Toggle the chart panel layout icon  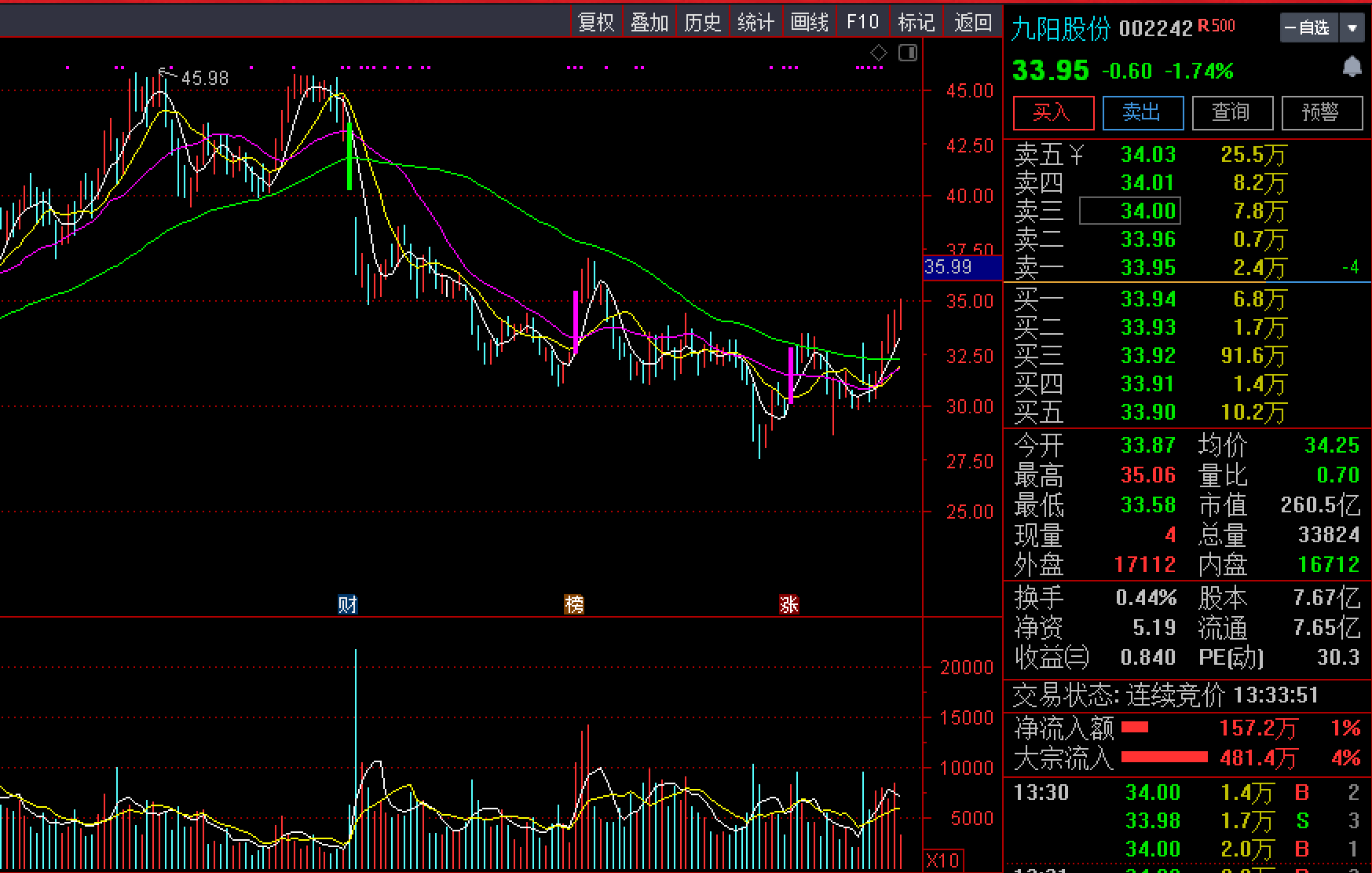click(908, 53)
